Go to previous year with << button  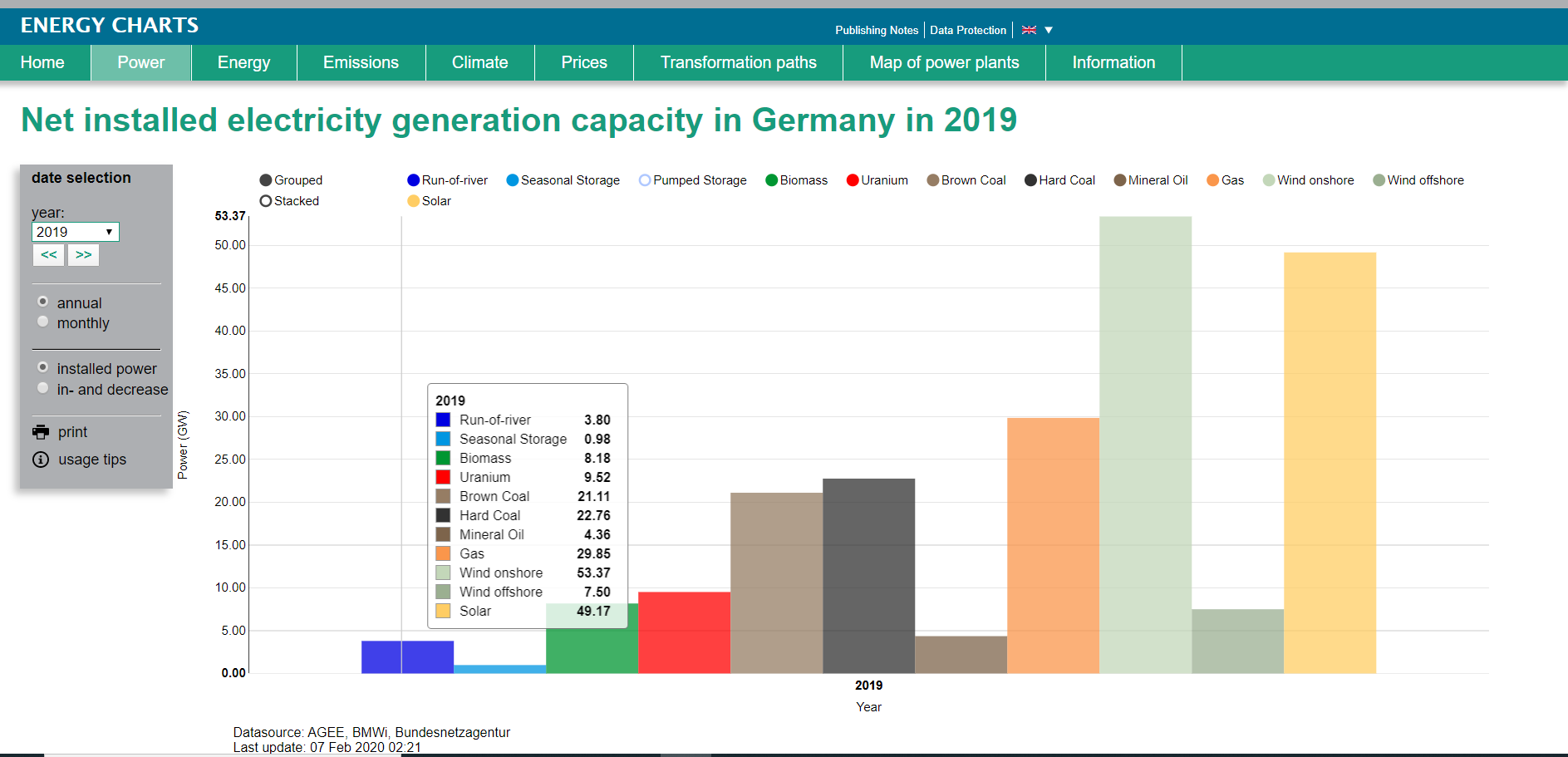coord(49,255)
